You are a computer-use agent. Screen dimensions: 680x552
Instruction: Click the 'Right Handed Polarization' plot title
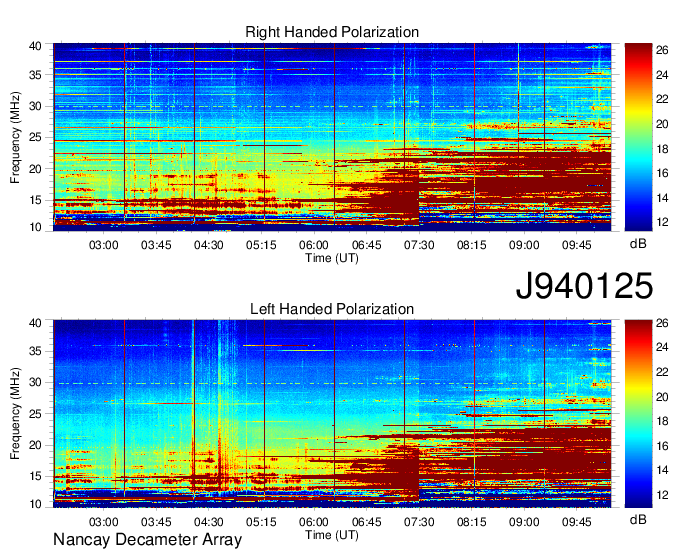(332, 32)
